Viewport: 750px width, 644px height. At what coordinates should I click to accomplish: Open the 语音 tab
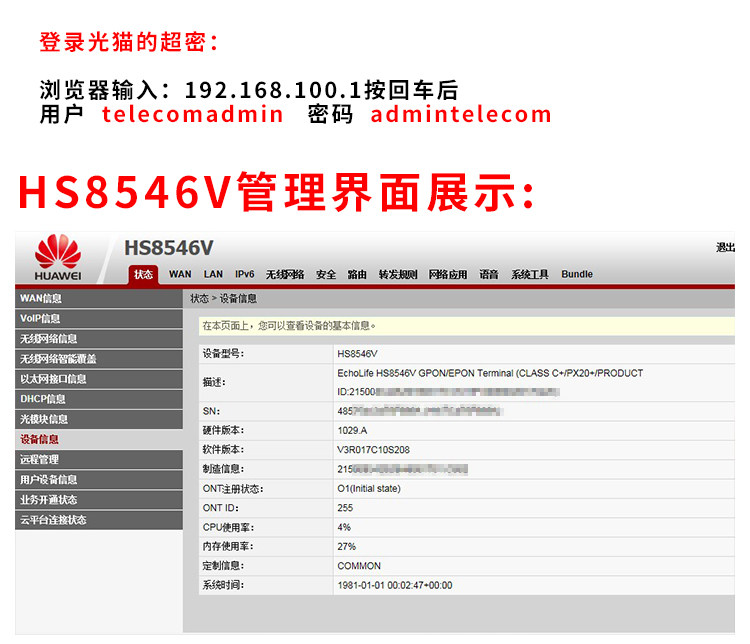(489, 274)
